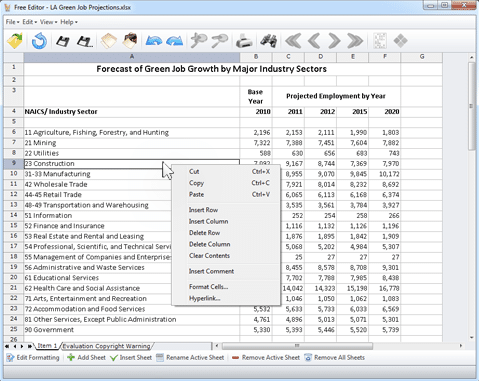Open the View menu
Viewport: 479px width, 381px height.
tap(48, 22)
